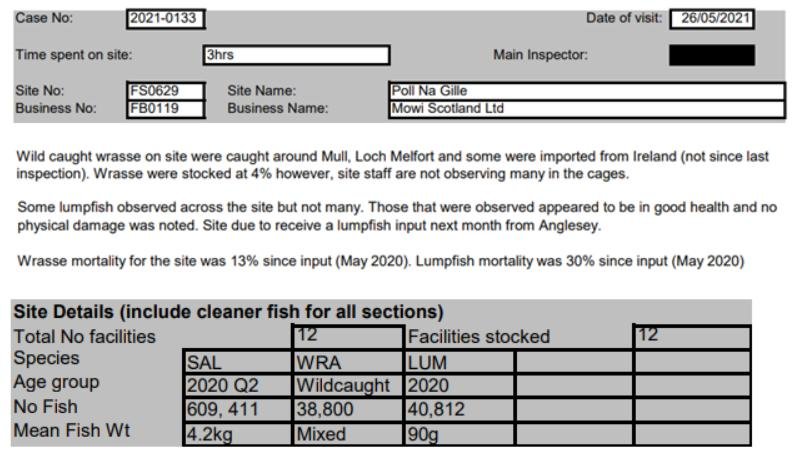
Task: Click the 40,812 No Fish cell
Action: point(458,410)
